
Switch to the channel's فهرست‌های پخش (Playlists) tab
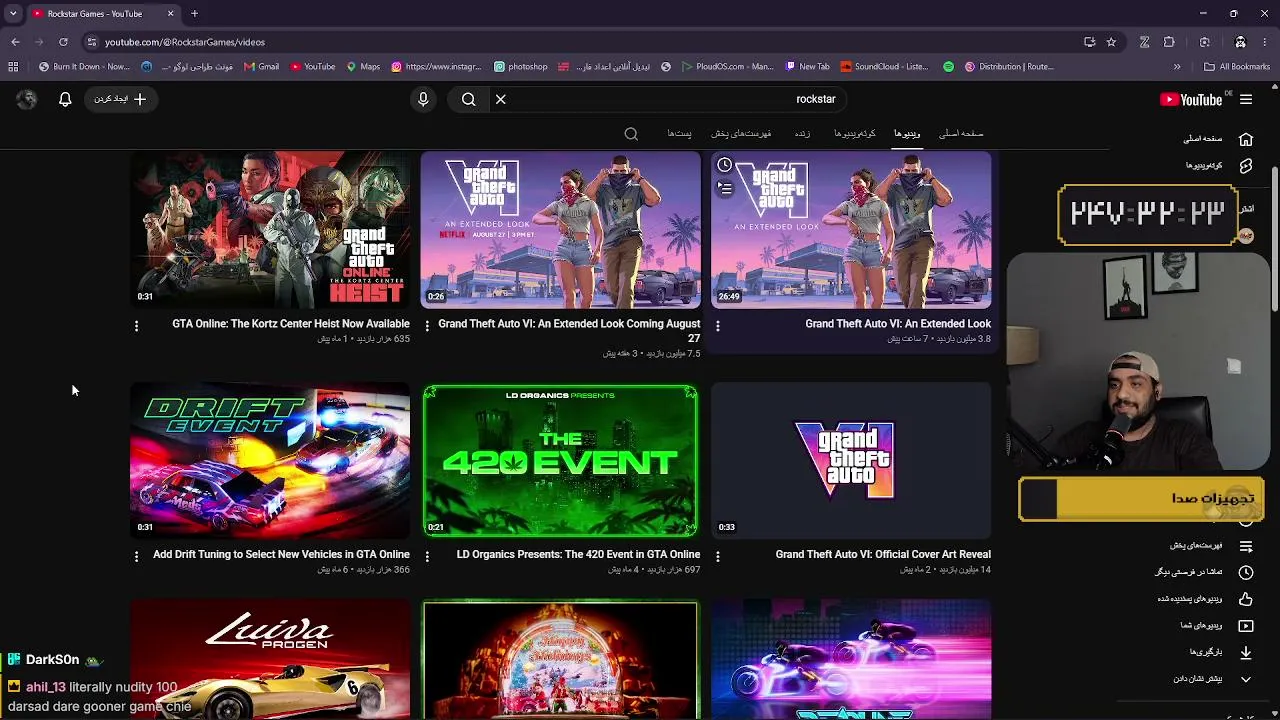(x=741, y=134)
